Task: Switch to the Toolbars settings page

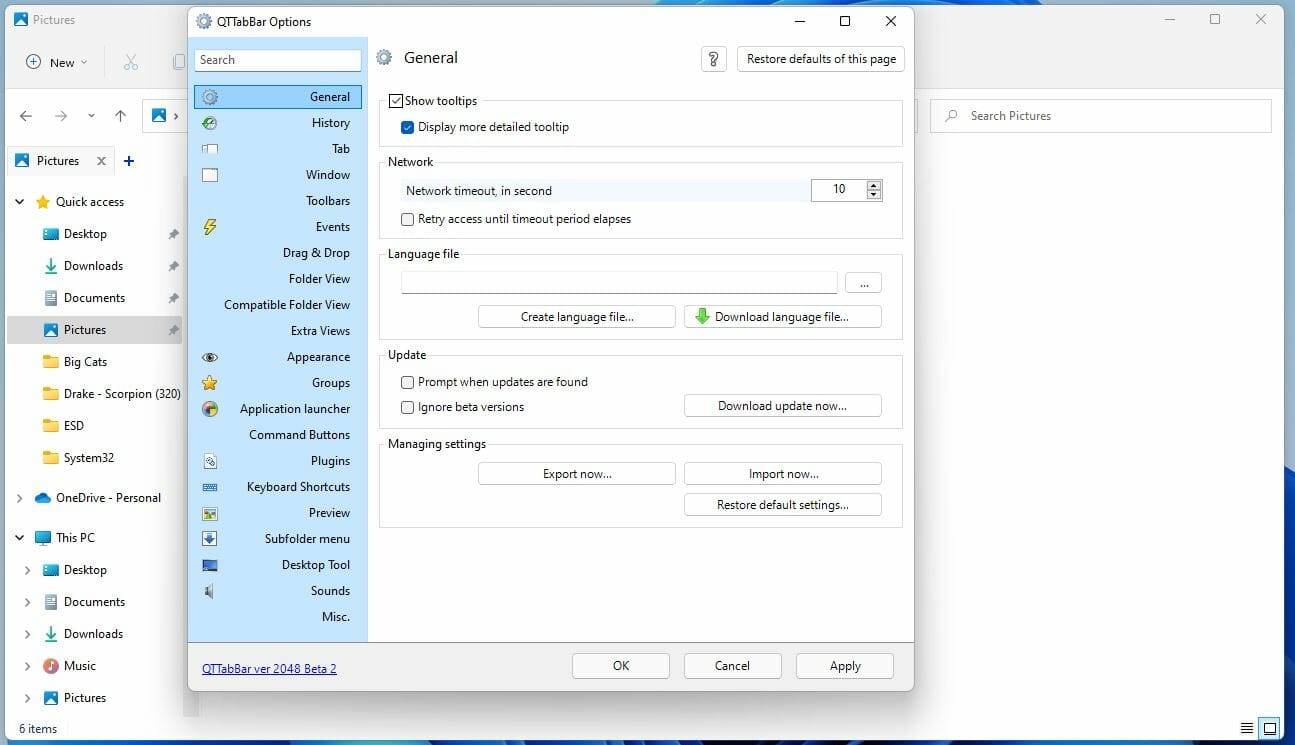Action: (328, 200)
